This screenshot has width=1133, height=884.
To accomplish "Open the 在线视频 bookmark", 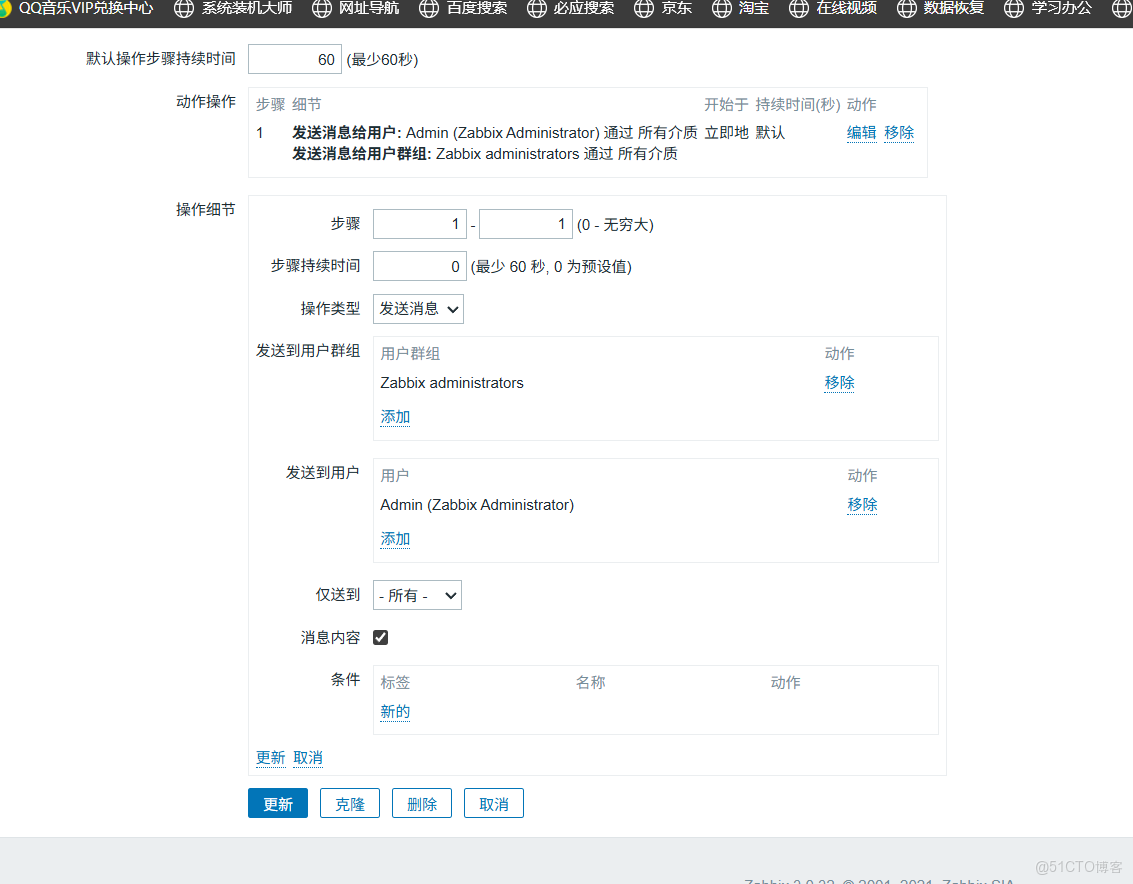I will [840, 10].
